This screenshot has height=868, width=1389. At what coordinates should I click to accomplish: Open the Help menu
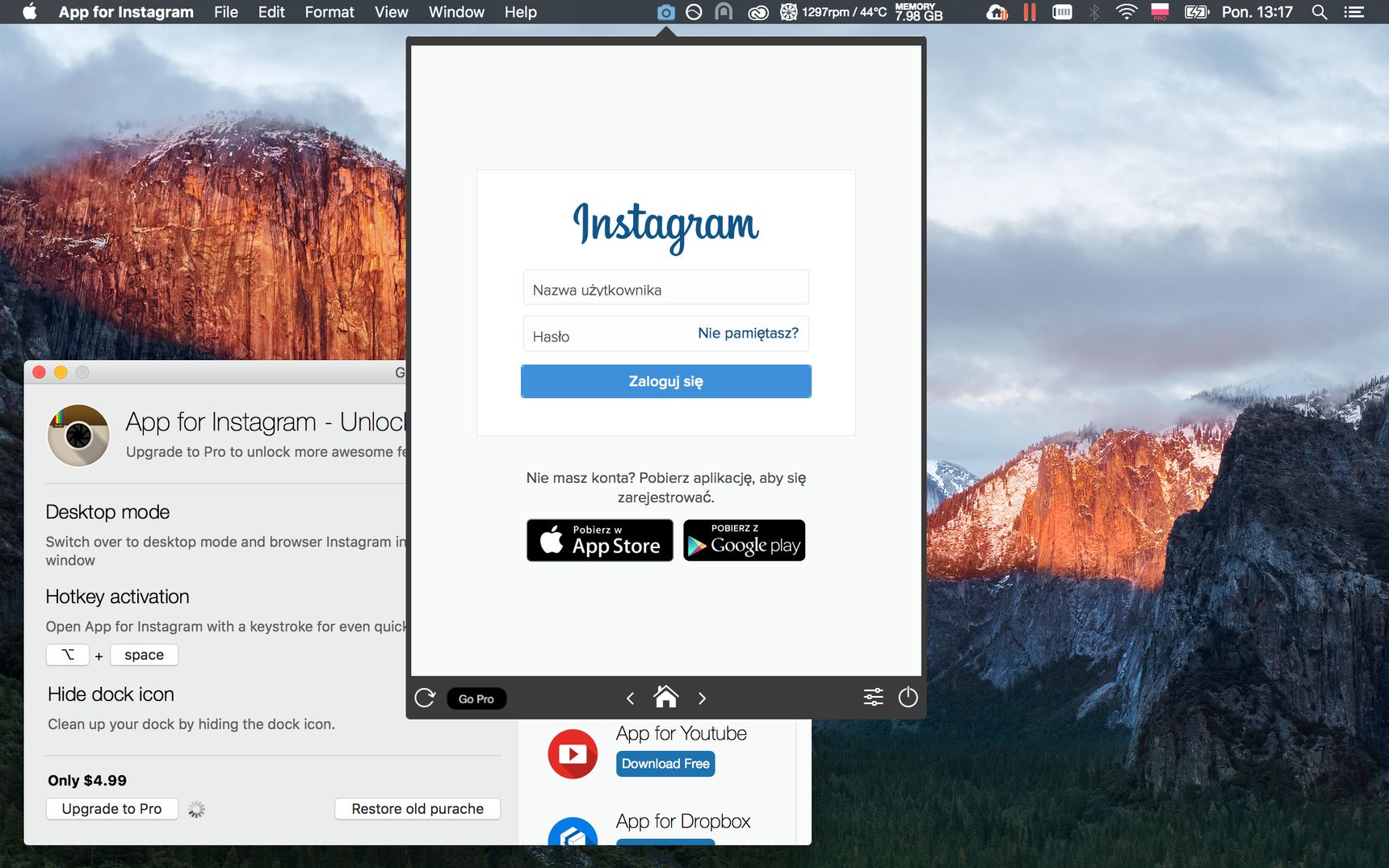point(520,12)
